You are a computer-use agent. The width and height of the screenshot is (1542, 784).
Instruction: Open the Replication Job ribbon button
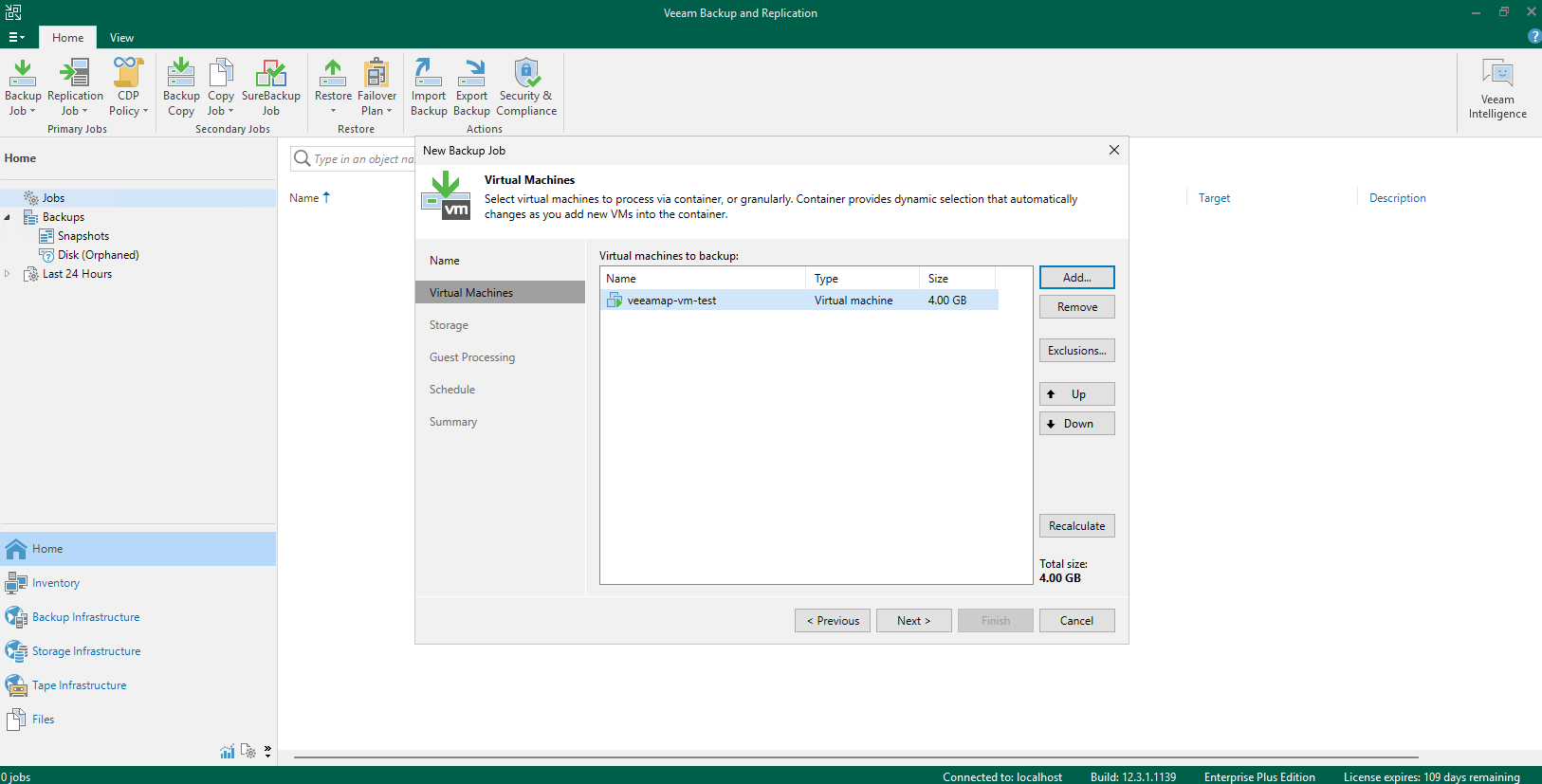tap(75, 87)
